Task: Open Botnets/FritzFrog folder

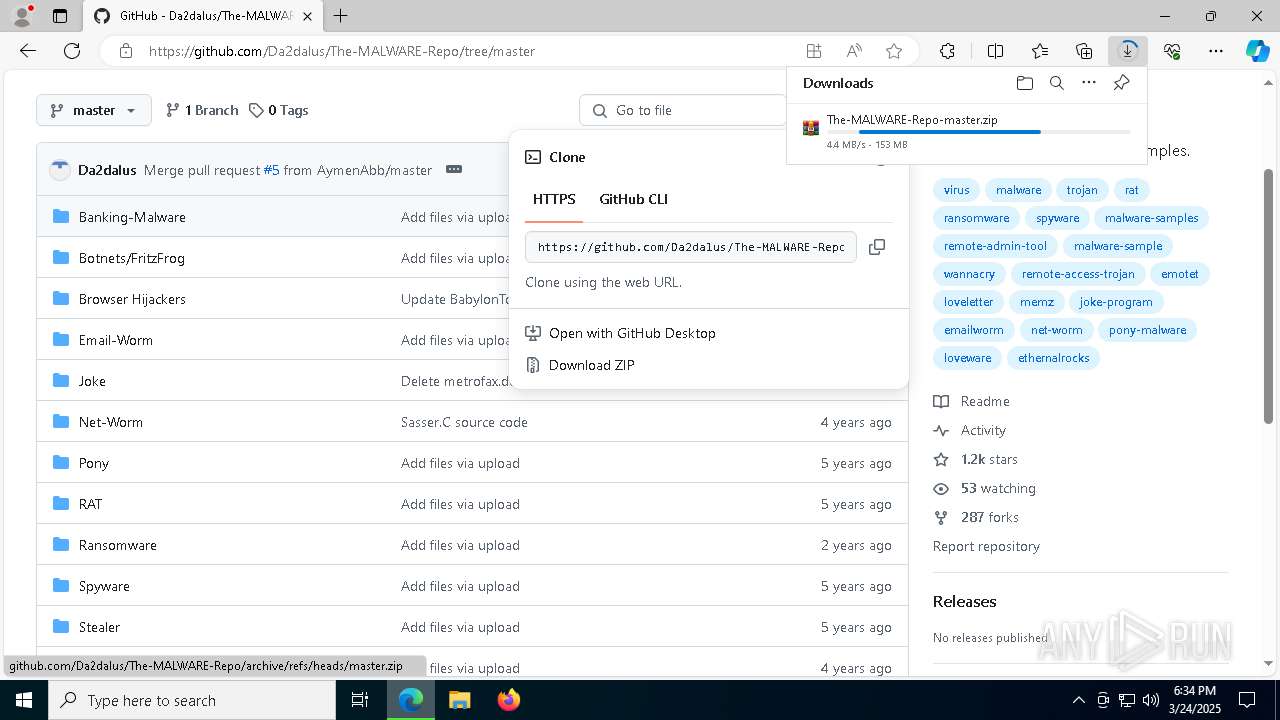Action: coord(132,258)
